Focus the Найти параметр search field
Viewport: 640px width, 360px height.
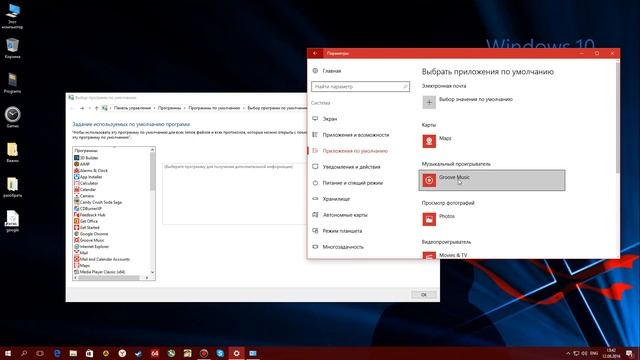(360, 87)
